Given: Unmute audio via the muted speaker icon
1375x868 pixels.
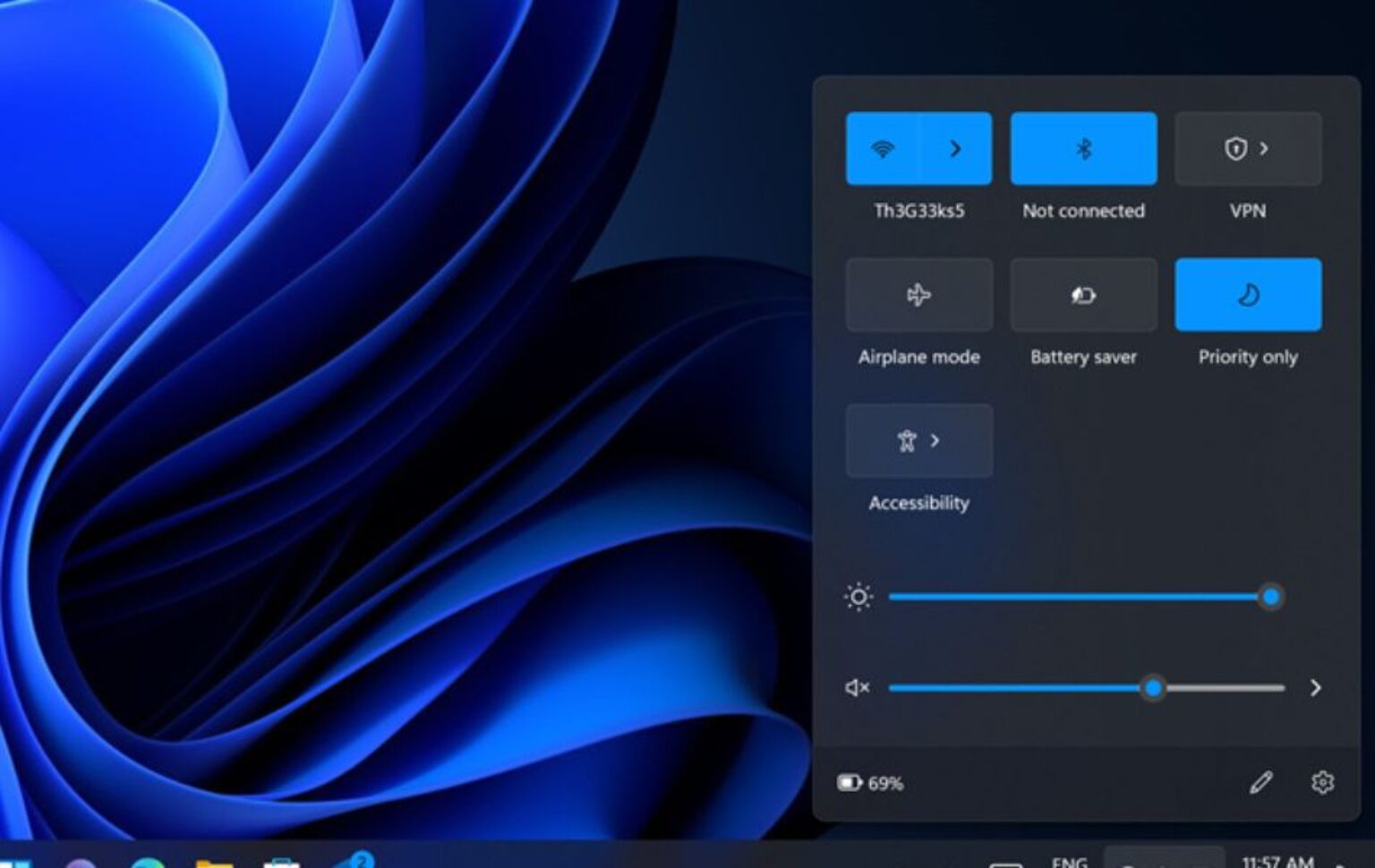Looking at the screenshot, I should pos(857,687).
